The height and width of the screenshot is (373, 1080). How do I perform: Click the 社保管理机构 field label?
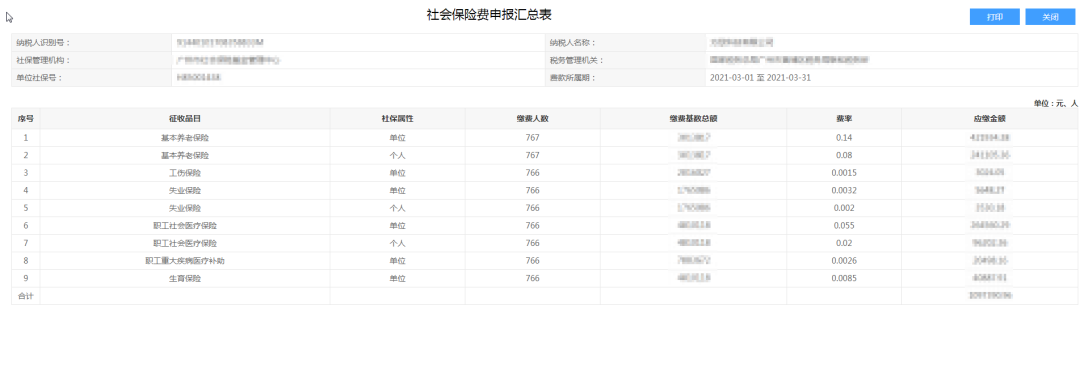[43, 60]
